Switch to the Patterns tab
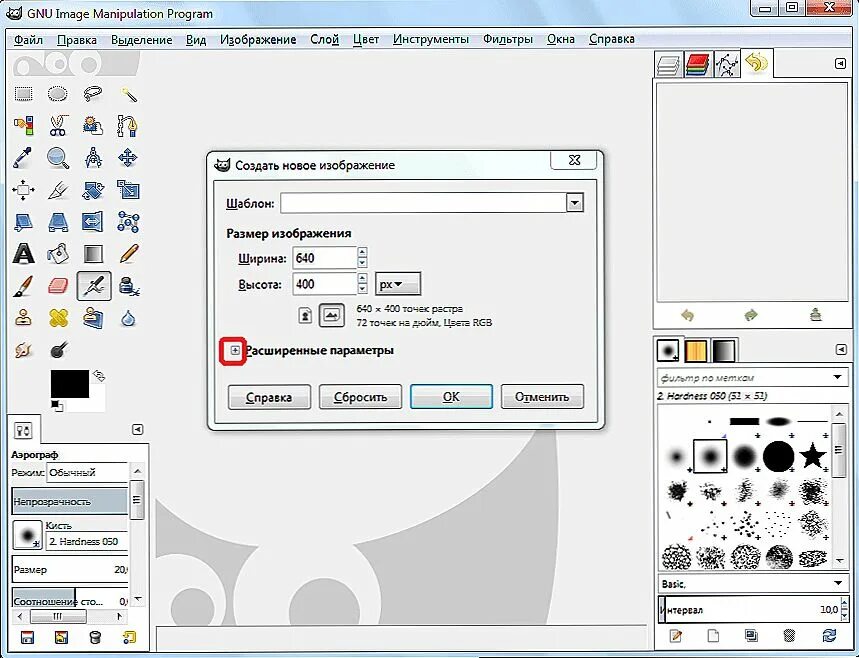859x658 pixels. click(696, 351)
